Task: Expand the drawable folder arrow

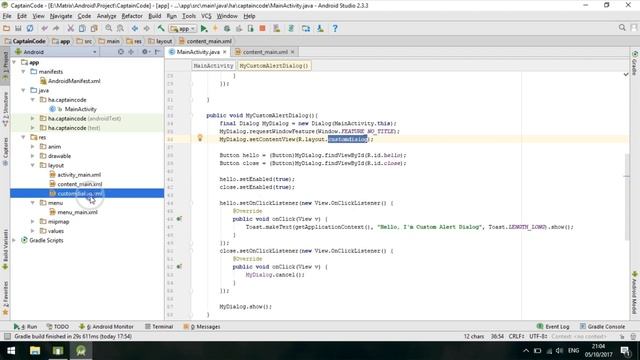Action: click(33, 156)
